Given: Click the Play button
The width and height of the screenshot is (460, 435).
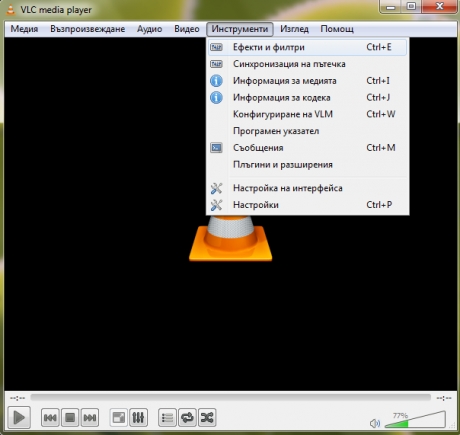Looking at the screenshot, I should [19, 417].
